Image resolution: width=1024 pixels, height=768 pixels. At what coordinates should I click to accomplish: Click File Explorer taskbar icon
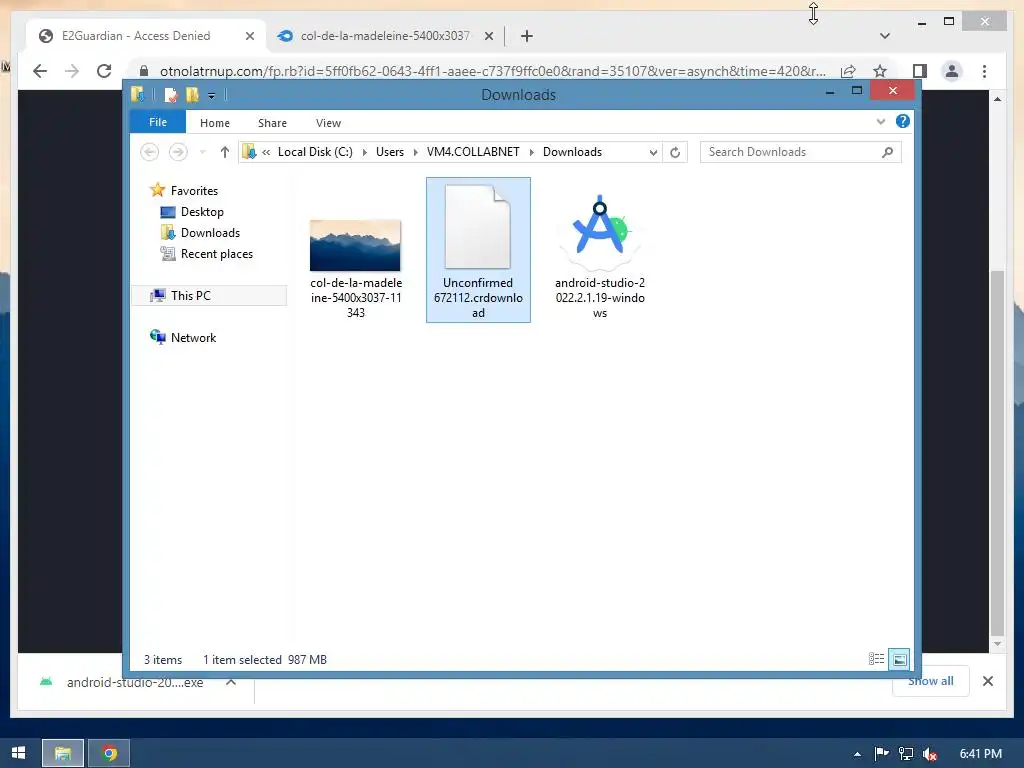[63, 753]
